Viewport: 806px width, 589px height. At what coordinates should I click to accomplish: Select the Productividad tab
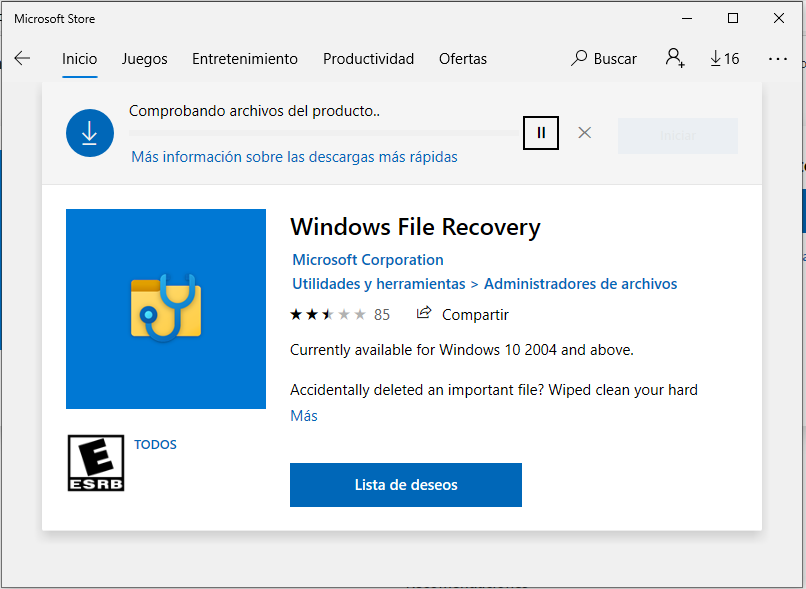tap(368, 59)
